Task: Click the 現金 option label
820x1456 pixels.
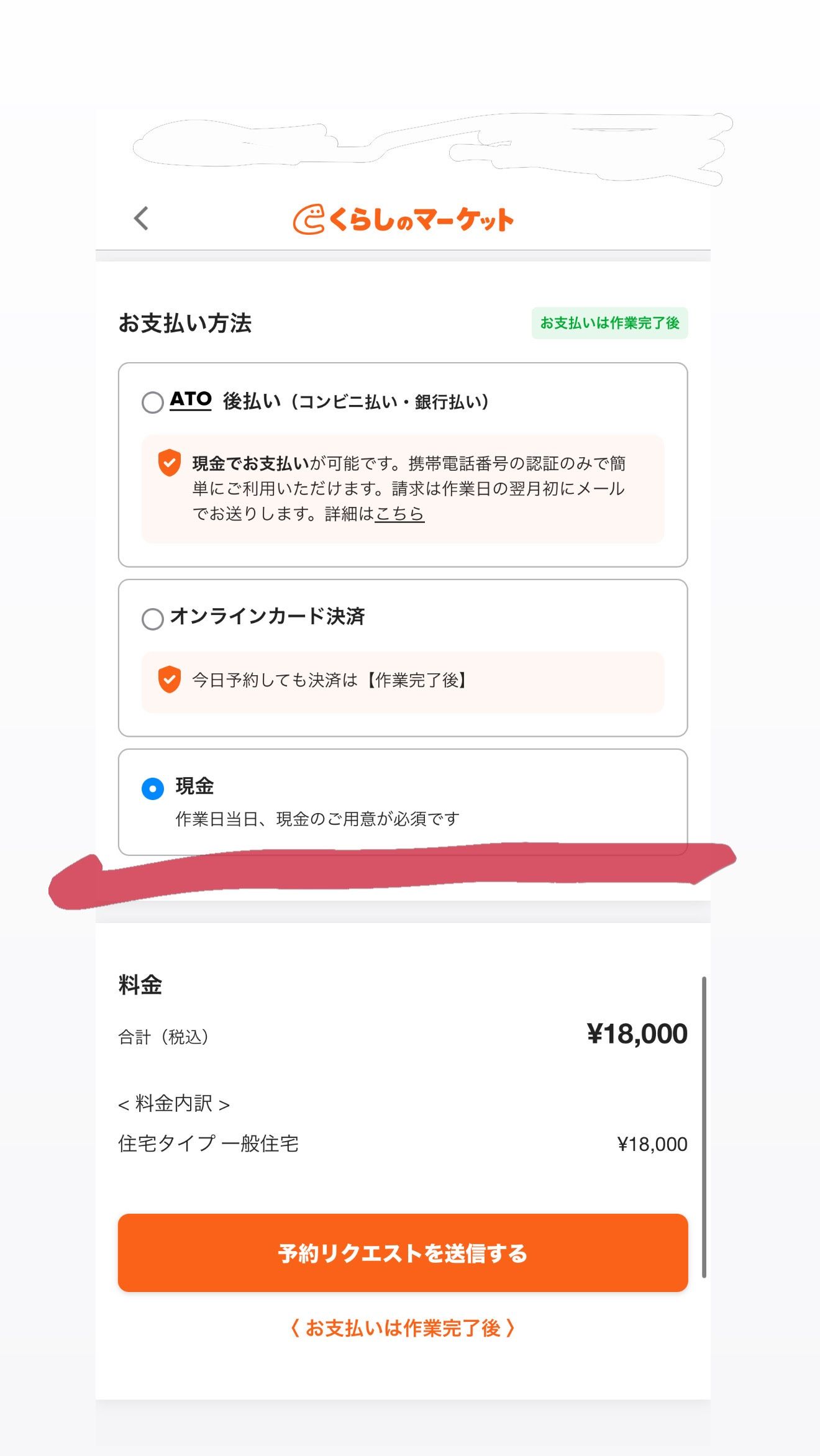Action: [x=194, y=786]
